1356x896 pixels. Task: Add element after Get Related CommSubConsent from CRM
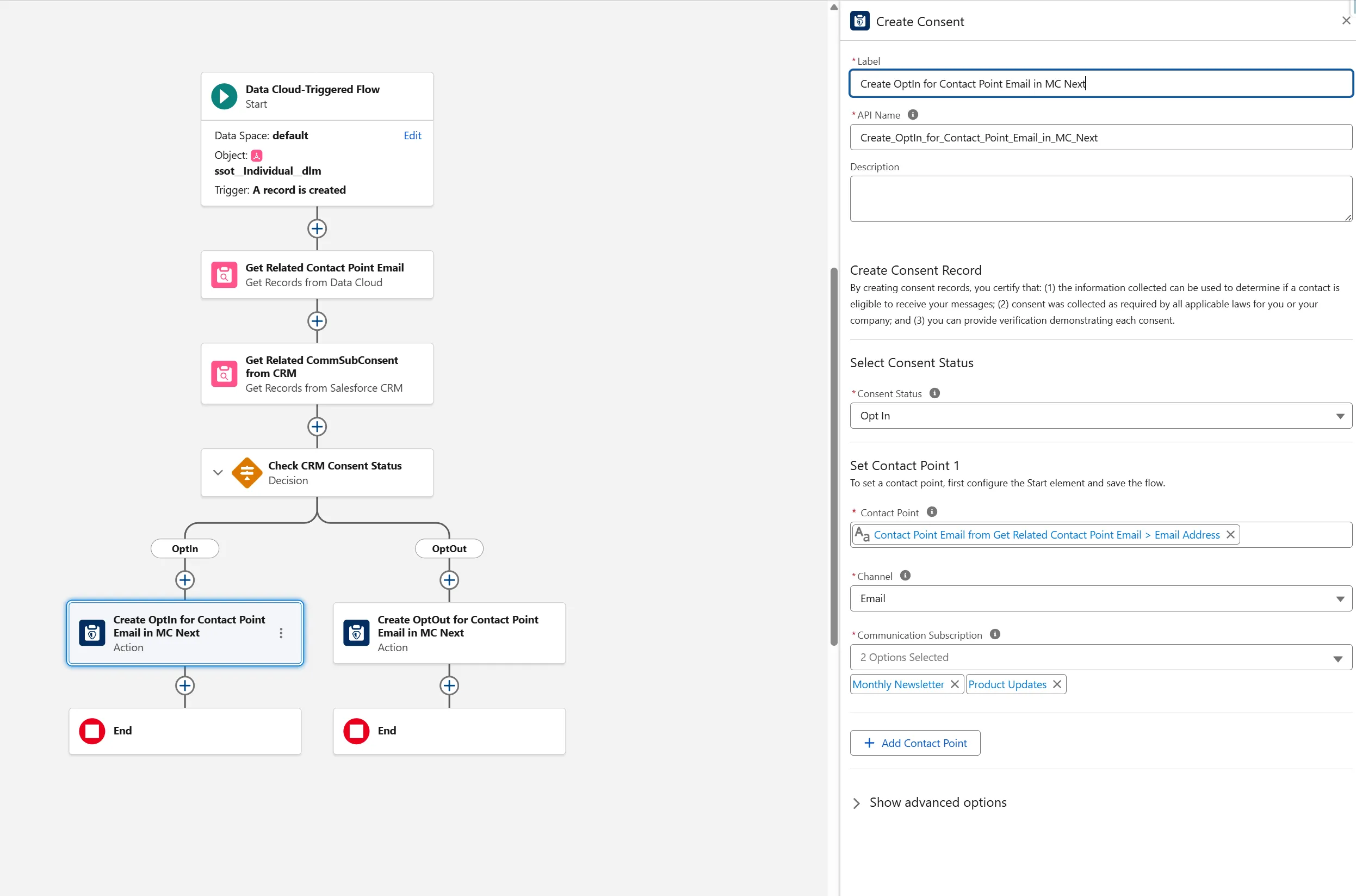click(x=317, y=427)
